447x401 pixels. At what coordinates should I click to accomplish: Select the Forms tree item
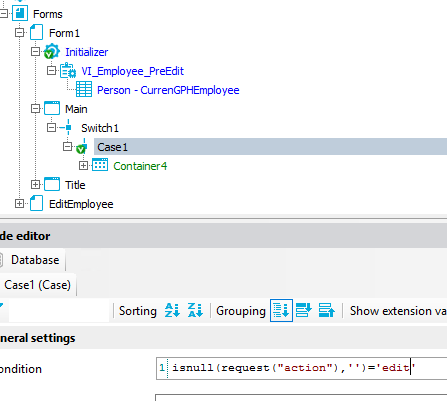click(48, 14)
